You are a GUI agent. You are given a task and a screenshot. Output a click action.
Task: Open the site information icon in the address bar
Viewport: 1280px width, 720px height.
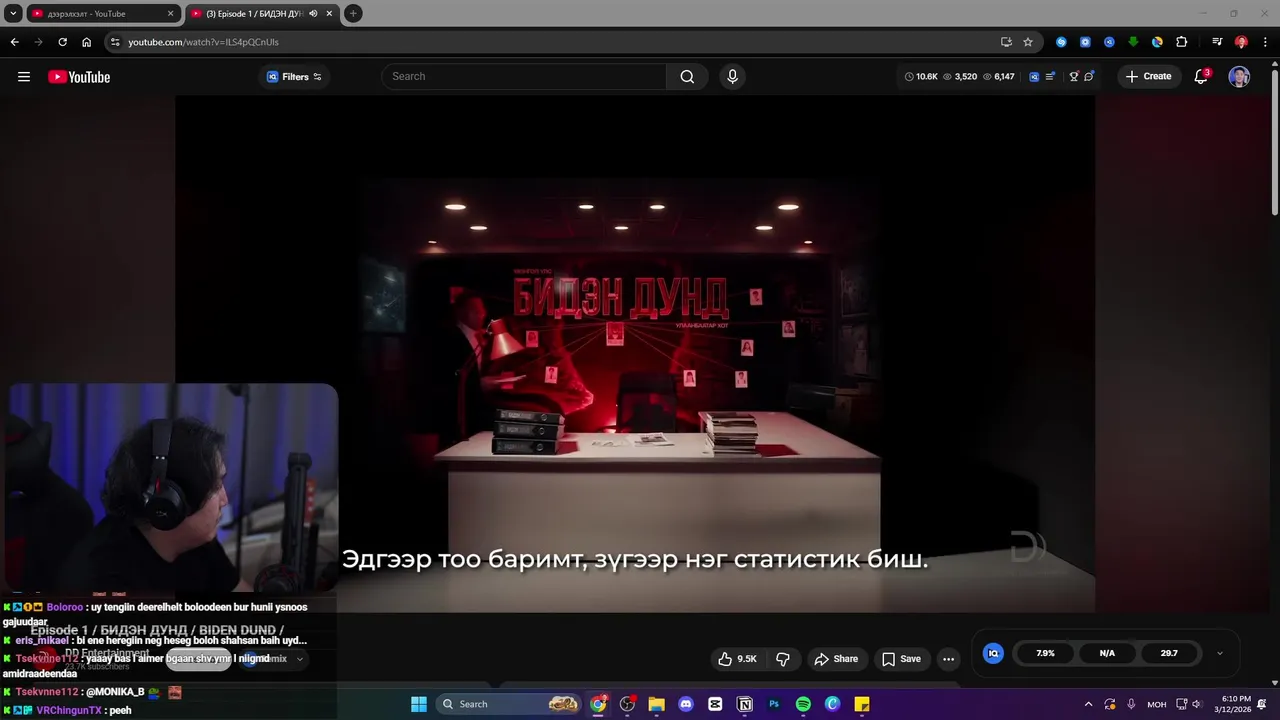pos(115,42)
